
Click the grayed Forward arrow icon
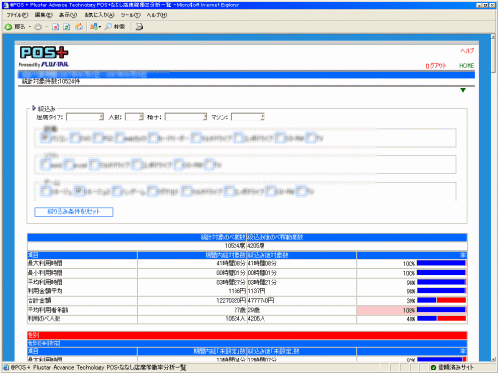[38, 27]
